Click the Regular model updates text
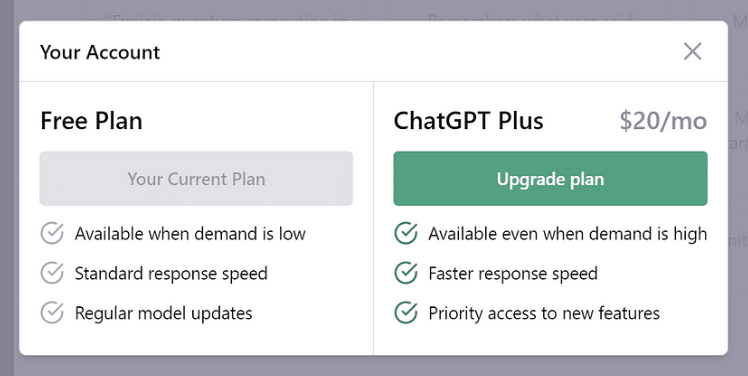Screen dimensions: 748x376 point(163,313)
